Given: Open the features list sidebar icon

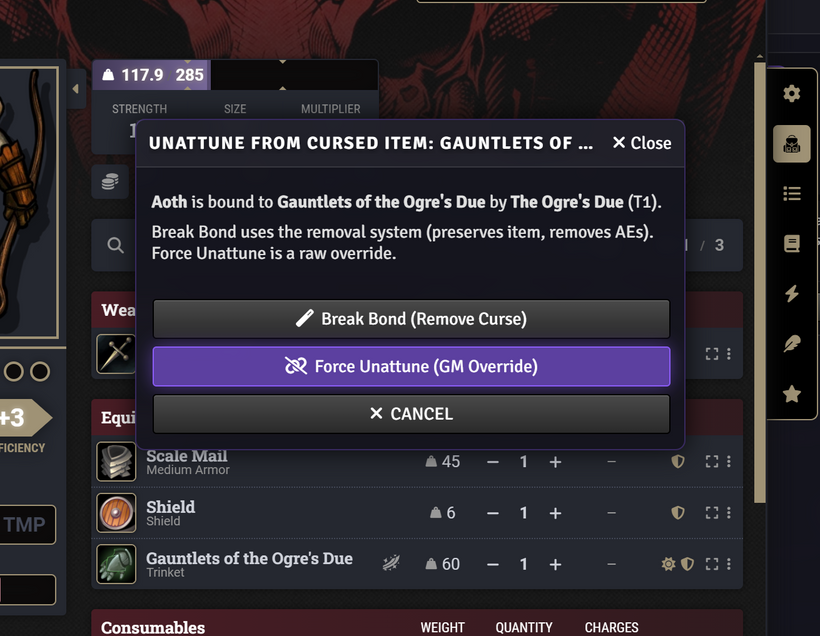Looking at the screenshot, I should click(x=792, y=194).
